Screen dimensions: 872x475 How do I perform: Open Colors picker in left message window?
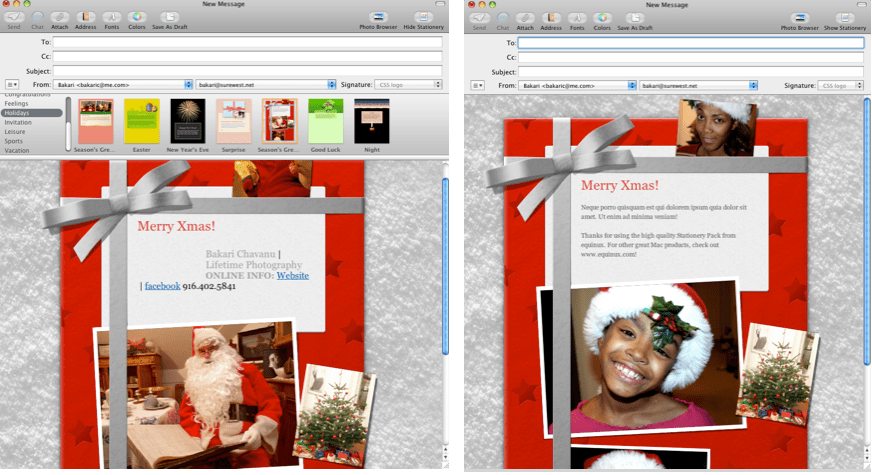coord(137,19)
